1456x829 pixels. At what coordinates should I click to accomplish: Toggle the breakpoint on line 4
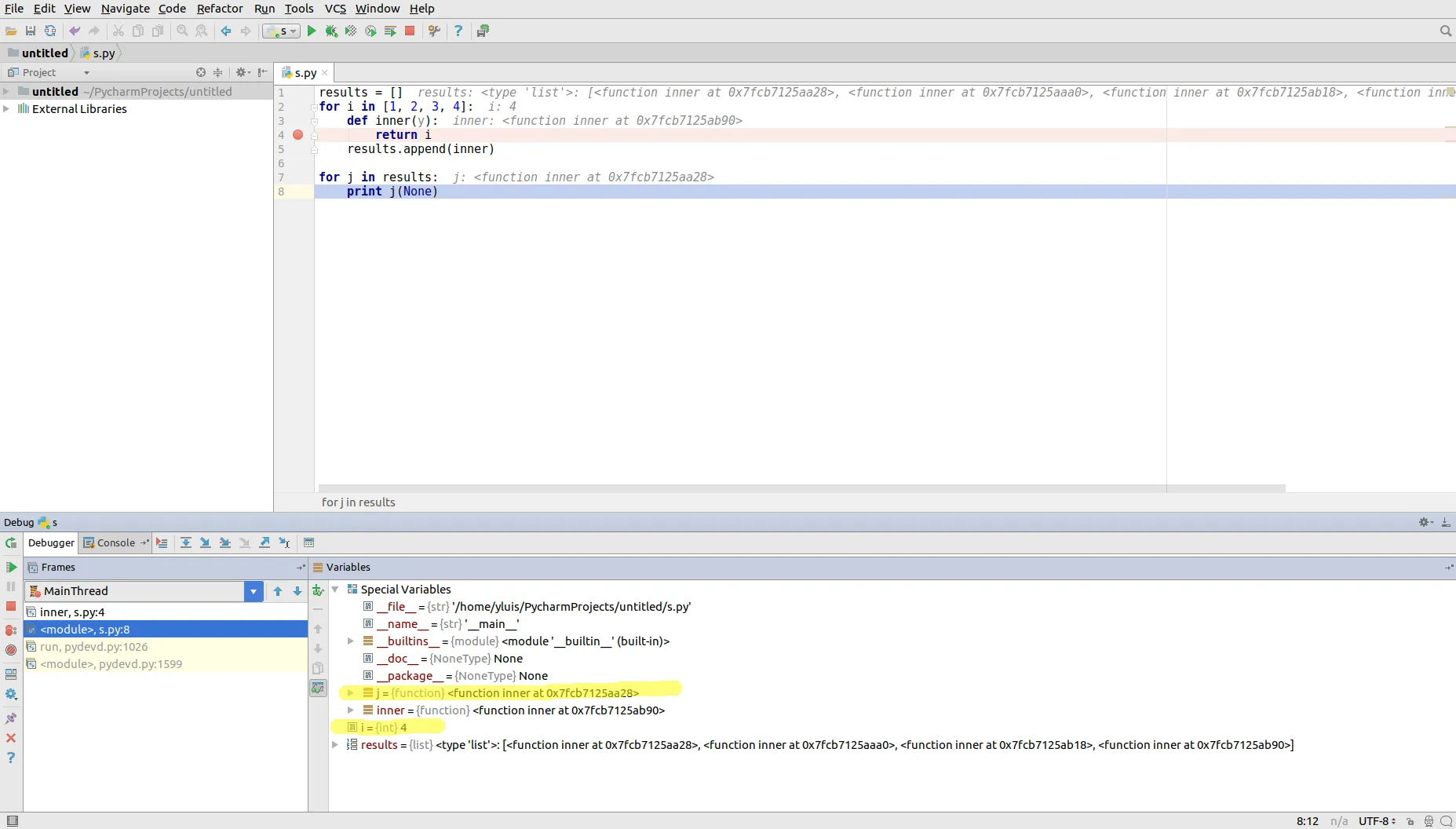(x=297, y=135)
